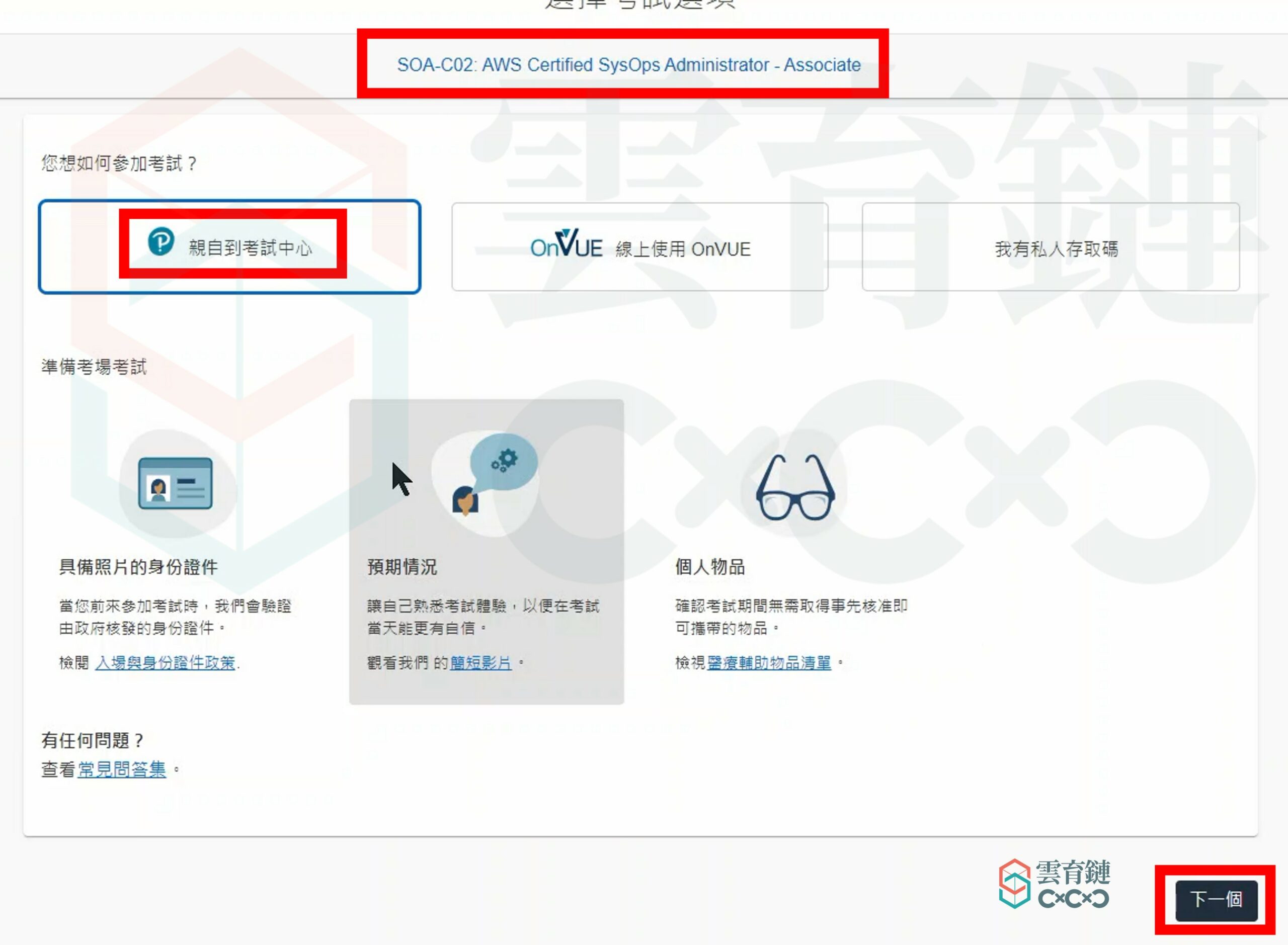This screenshot has width=1288, height=945.
Task: Choose 線上使用 OnVUE online option
Action: click(x=639, y=247)
